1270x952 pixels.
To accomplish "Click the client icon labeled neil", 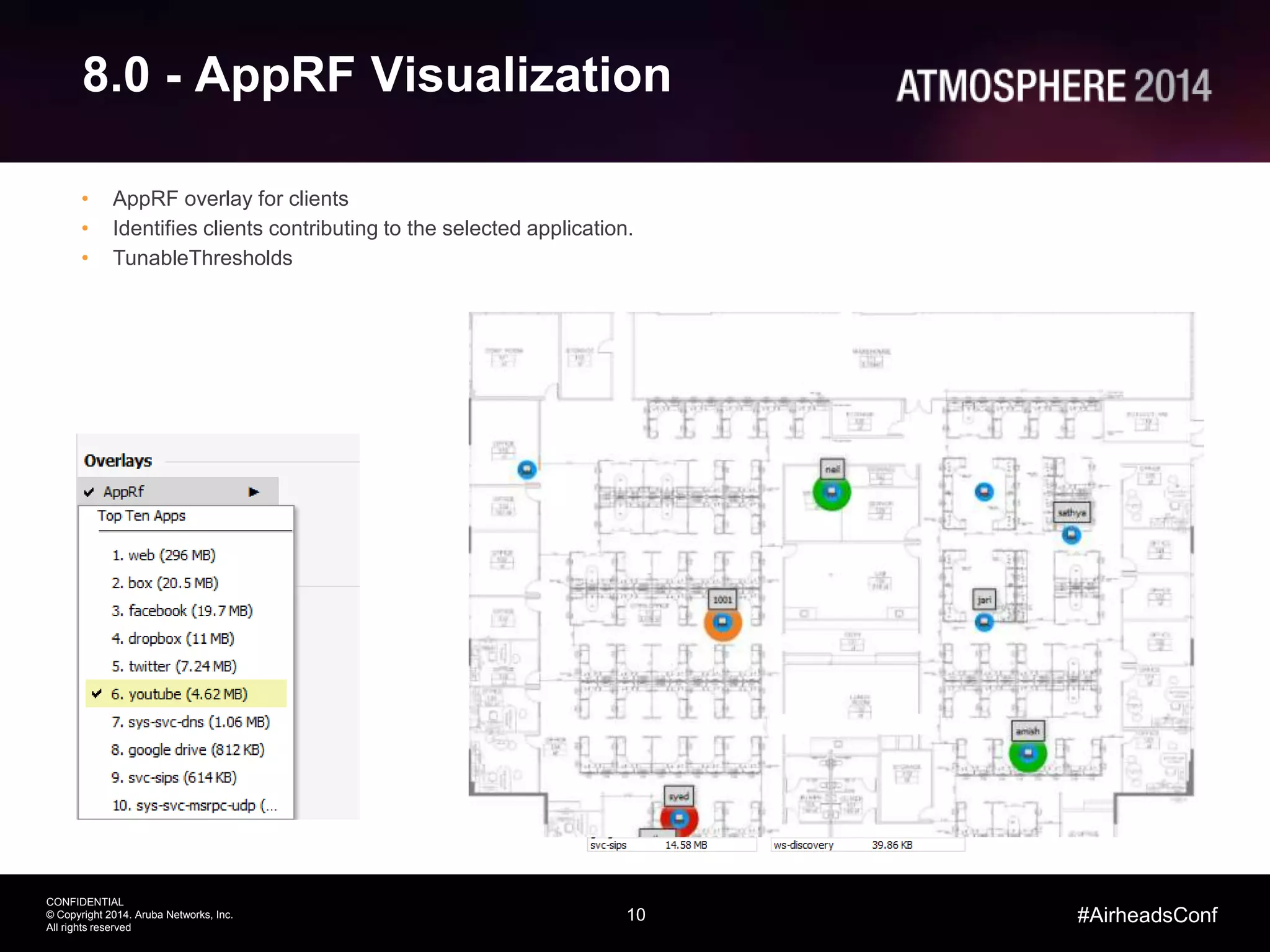I will [832, 493].
